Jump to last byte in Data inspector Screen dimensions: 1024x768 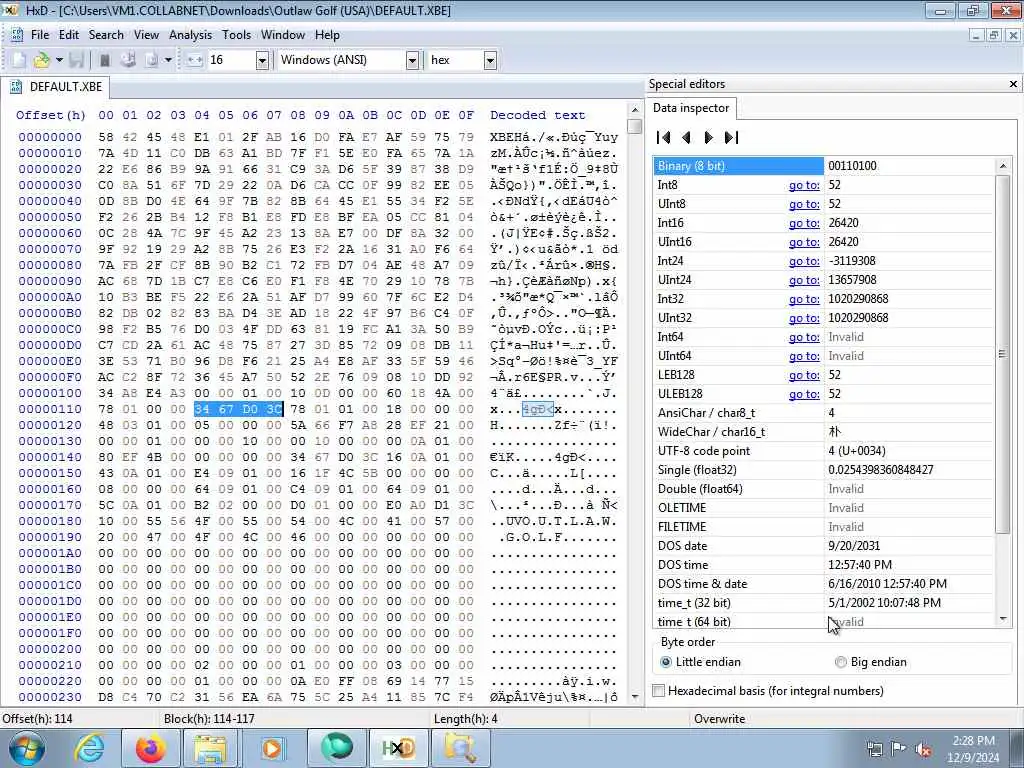pyautogui.click(x=731, y=137)
